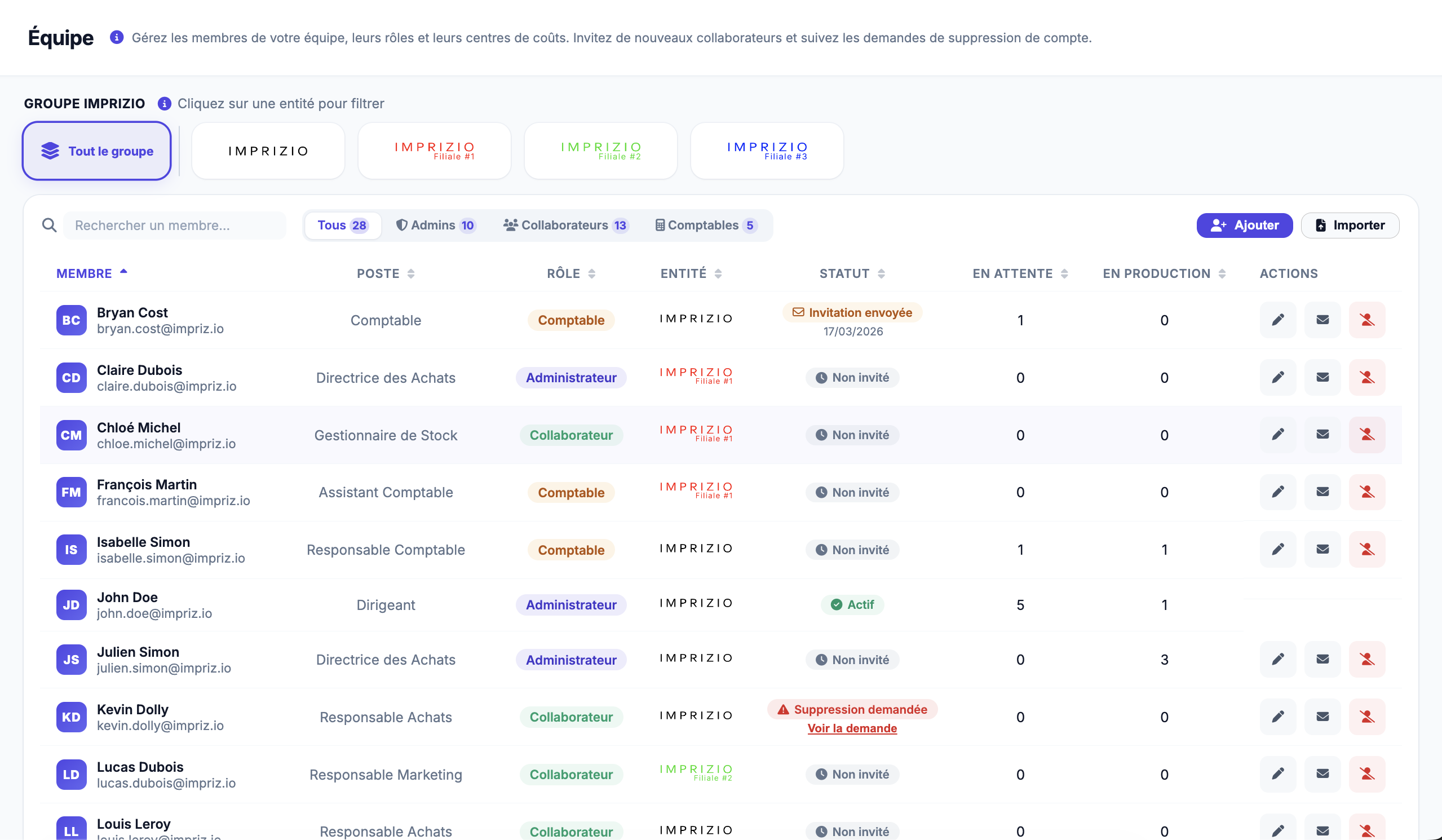Filter by IMPRIZIO Filiale #1 entity

(x=434, y=151)
